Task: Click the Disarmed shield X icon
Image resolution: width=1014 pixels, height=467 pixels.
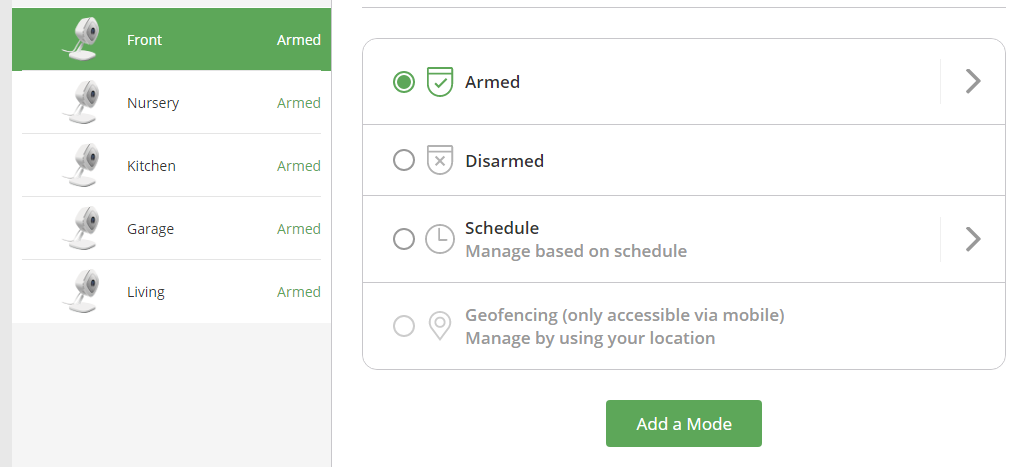Action: pos(440,160)
